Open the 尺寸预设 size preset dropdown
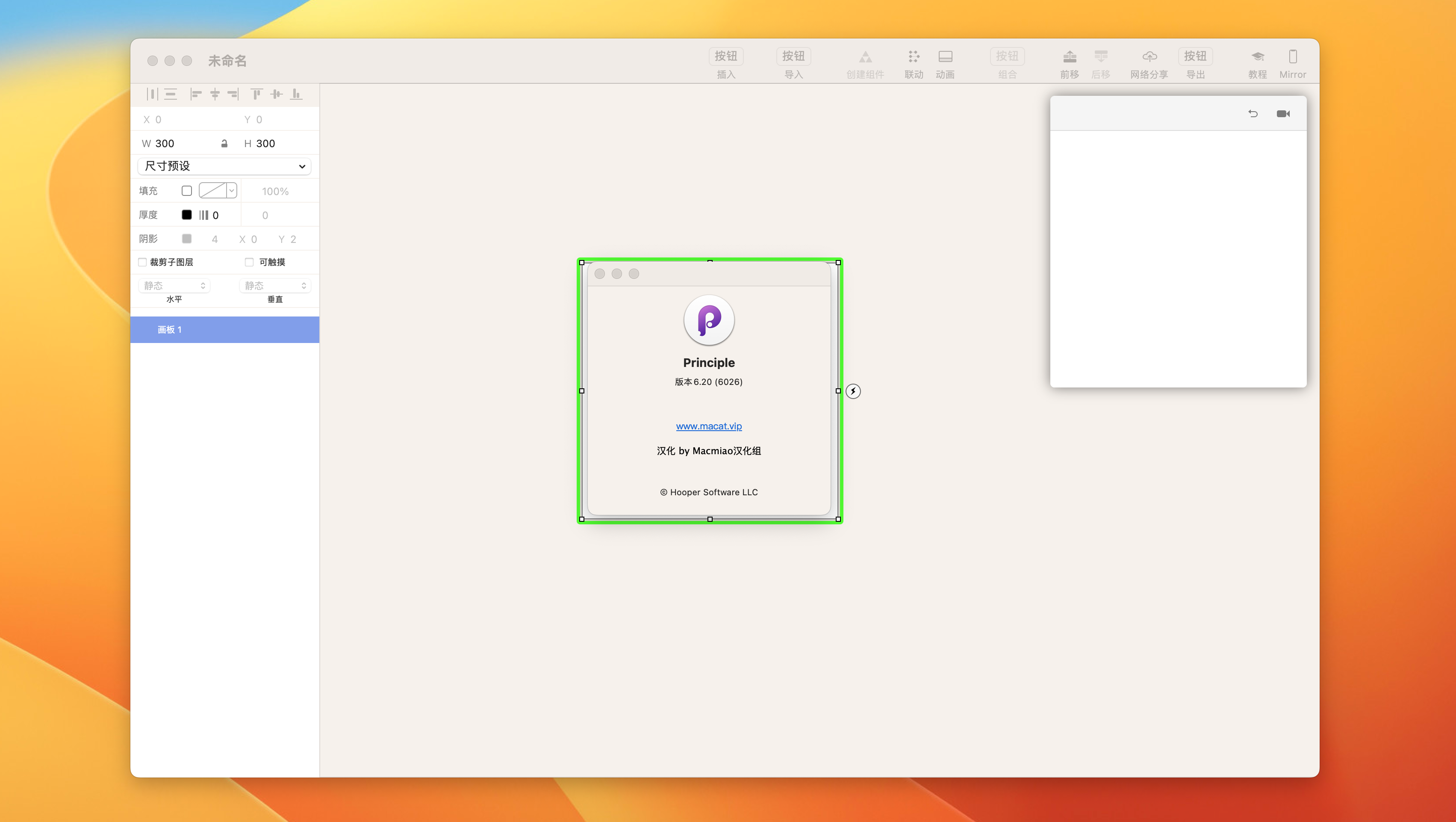This screenshot has height=822, width=1456. pyautogui.click(x=224, y=166)
